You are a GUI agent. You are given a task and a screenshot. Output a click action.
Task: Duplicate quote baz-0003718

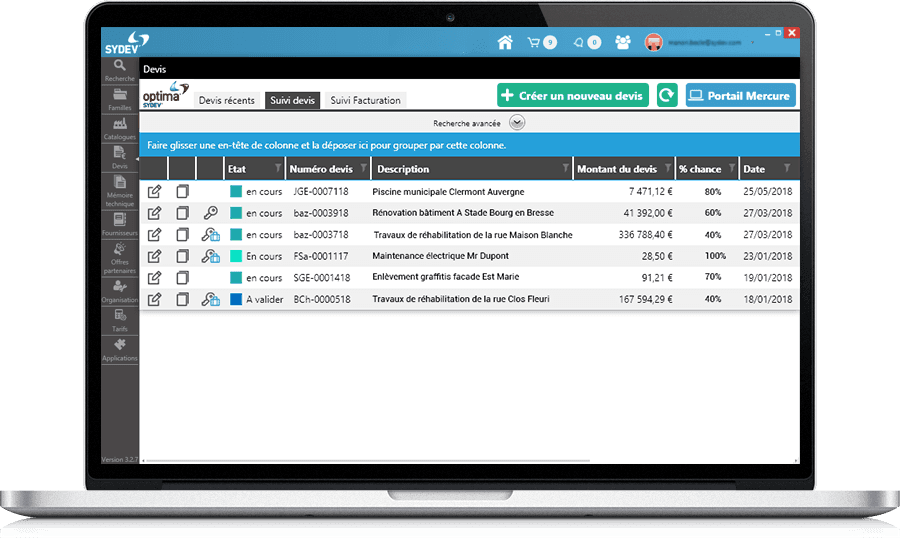pos(182,234)
